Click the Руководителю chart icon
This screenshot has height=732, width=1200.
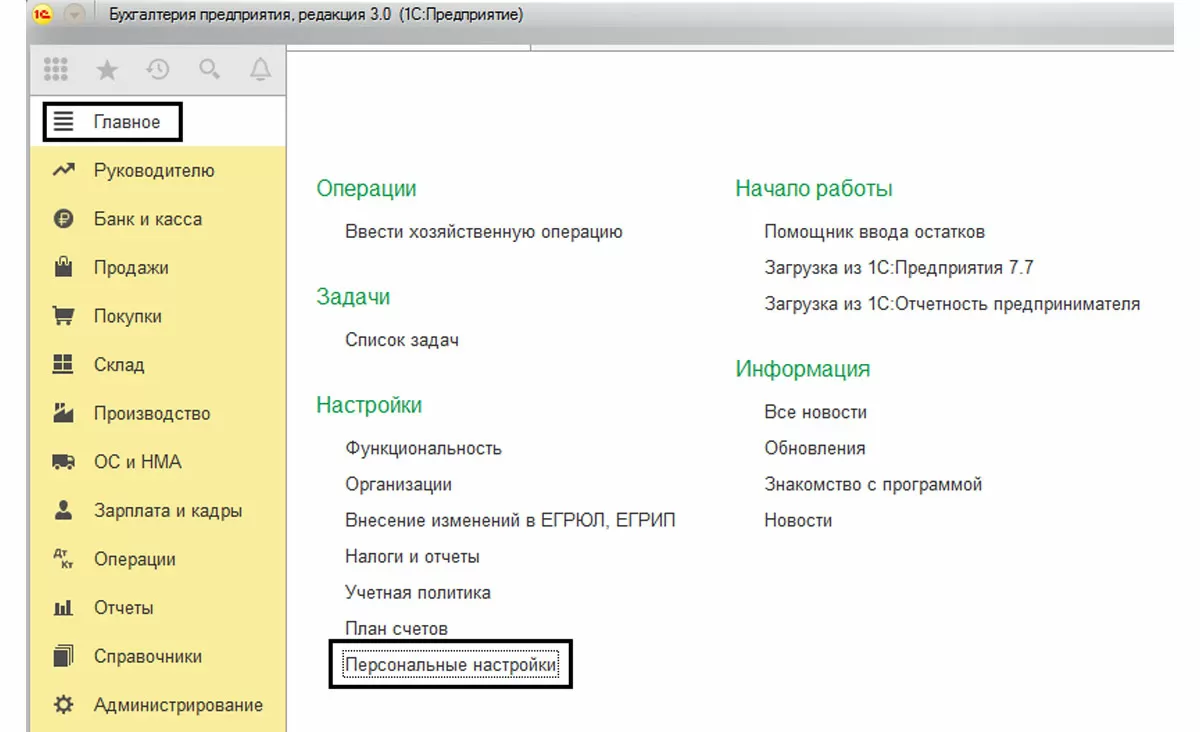click(x=64, y=171)
